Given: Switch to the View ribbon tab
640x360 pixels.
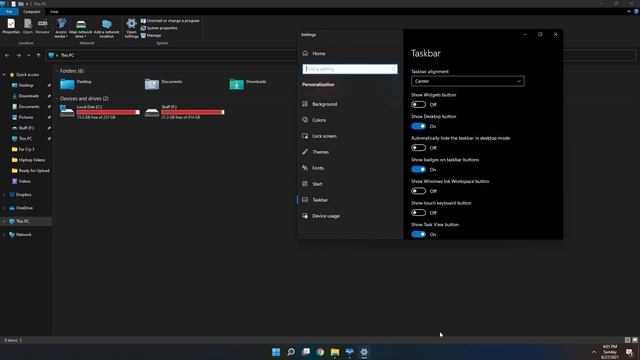Looking at the screenshot, I should (54, 11).
